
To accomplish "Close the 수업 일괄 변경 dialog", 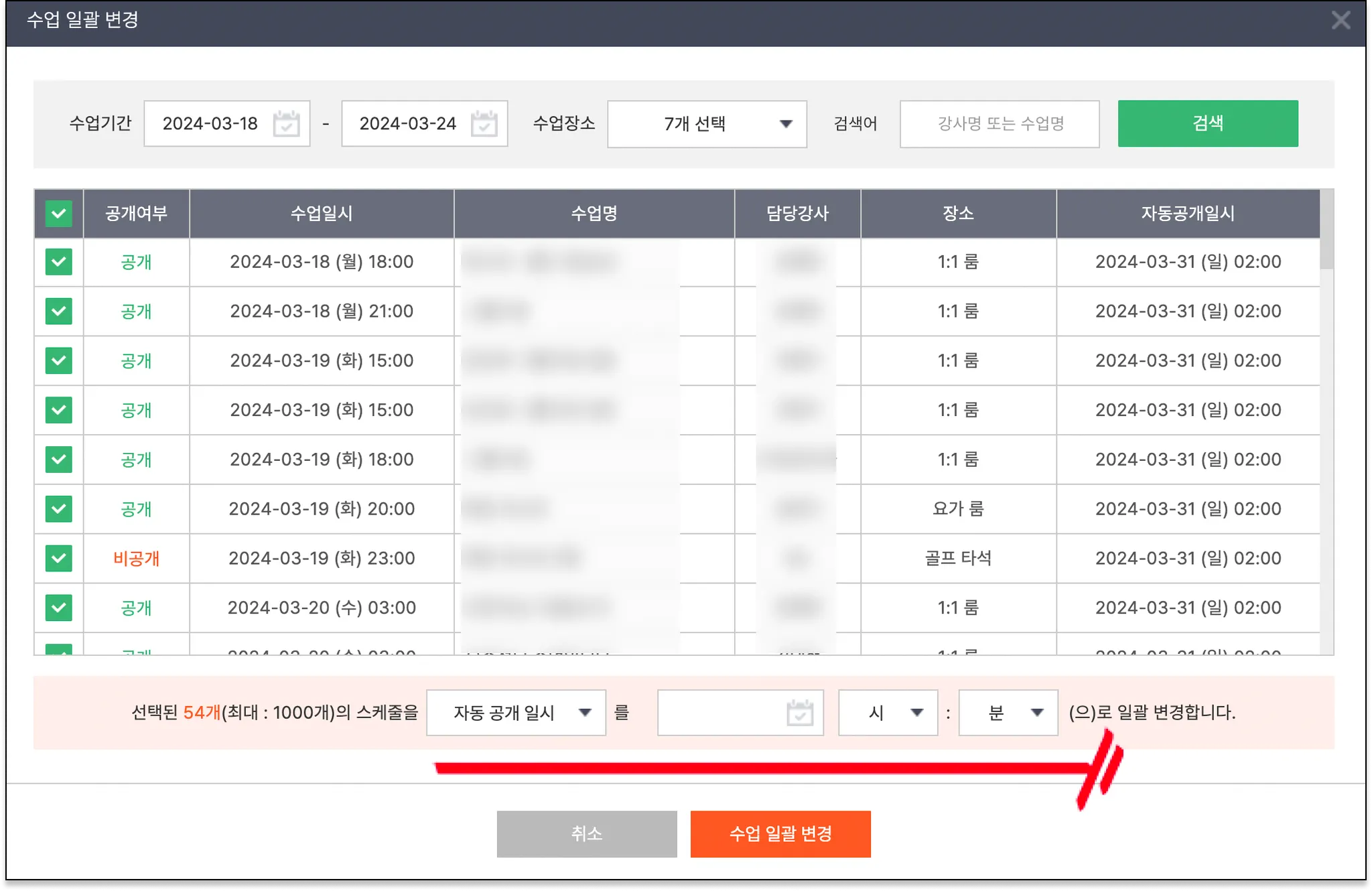I will (1341, 20).
